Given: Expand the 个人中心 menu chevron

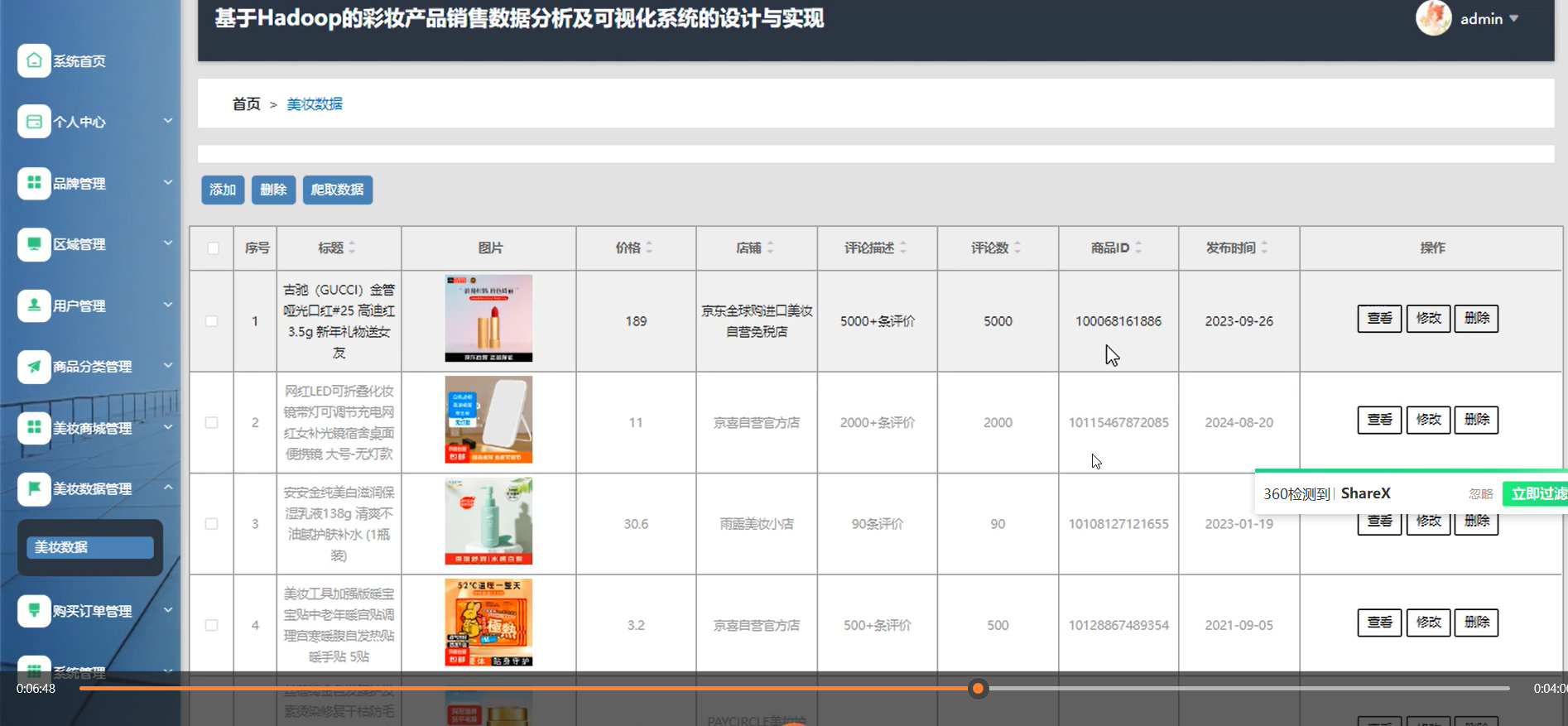Looking at the screenshot, I should point(168,121).
